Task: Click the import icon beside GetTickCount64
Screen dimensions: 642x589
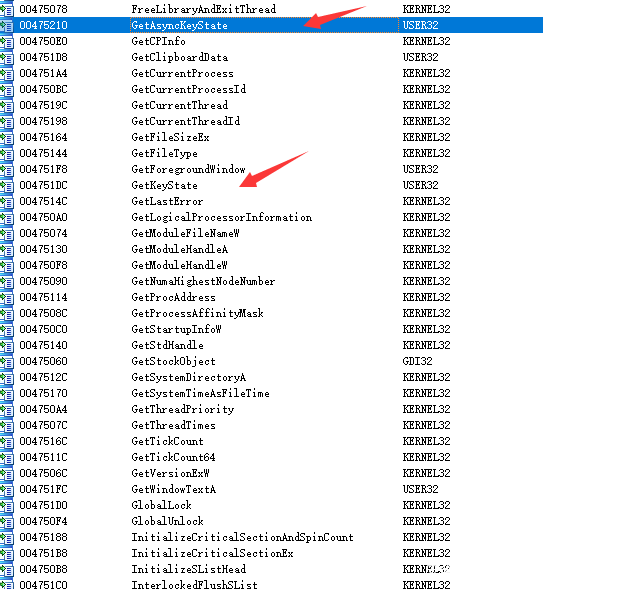Action: pyautogui.click(x=7, y=458)
